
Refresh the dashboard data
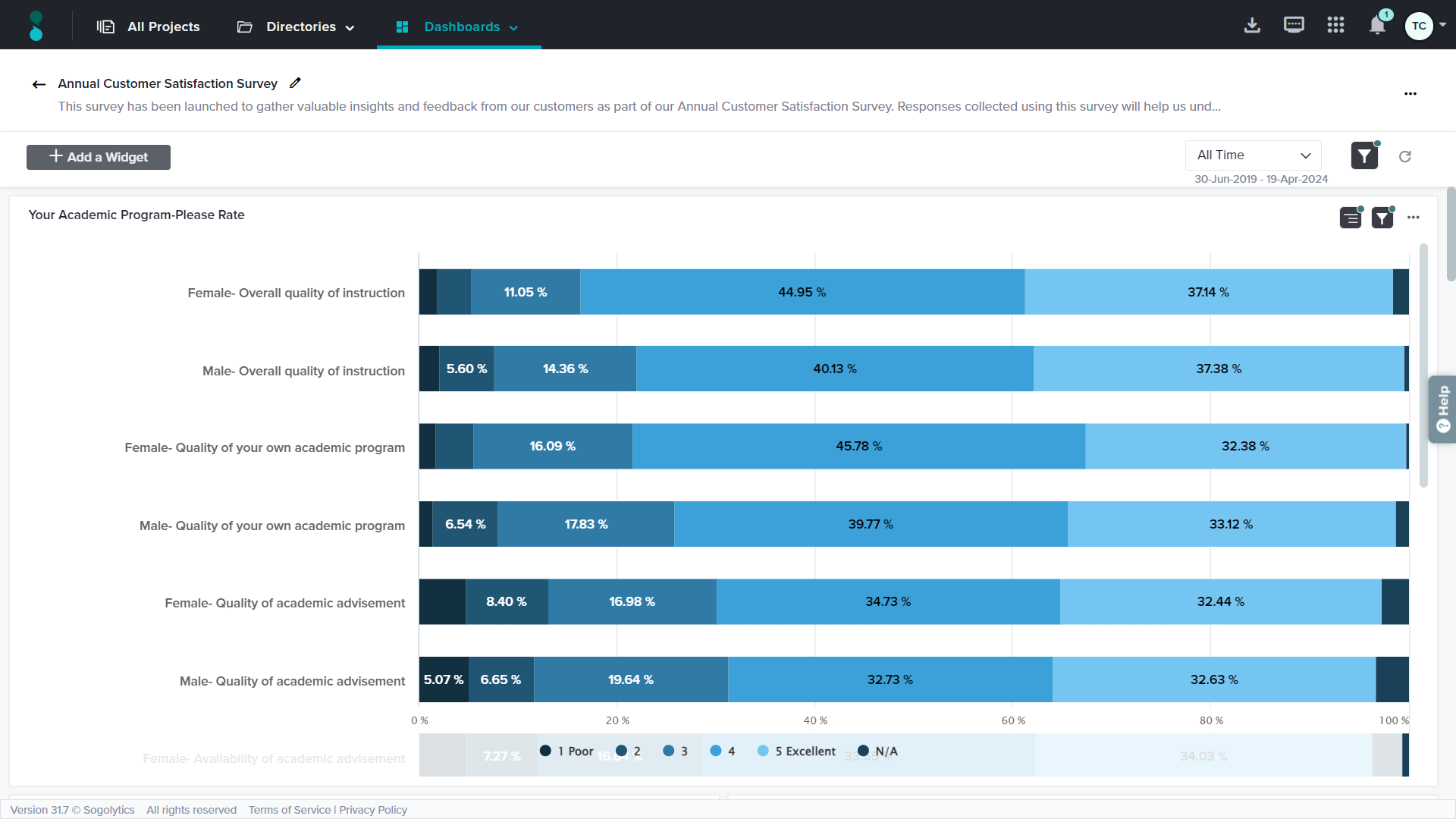pos(1404,156)
